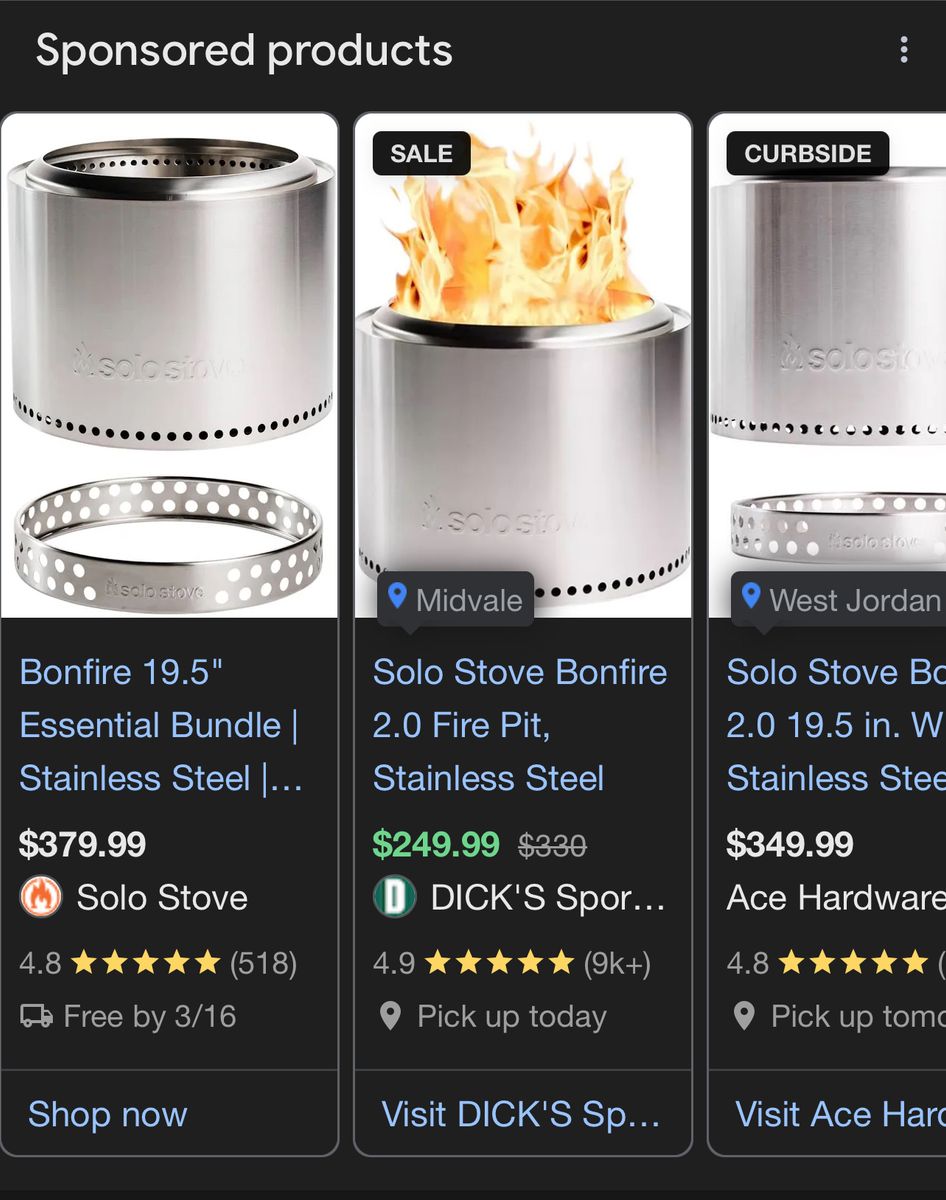The image size is (946, 1200).
Task: Click the 4.9 star rating with 9k+ reviews
Action: coord(512,963)
